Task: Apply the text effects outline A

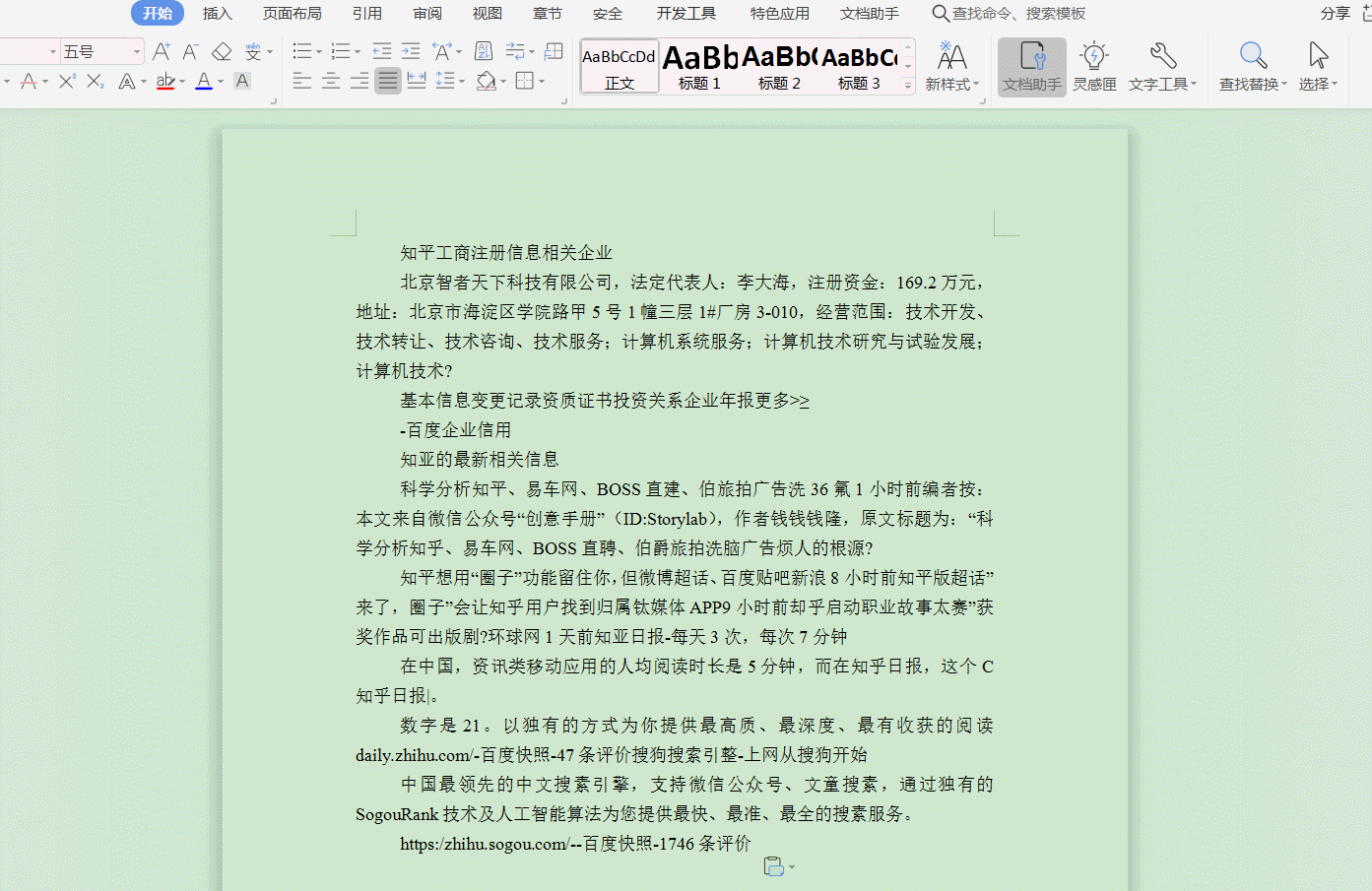Action: point(126,81)
